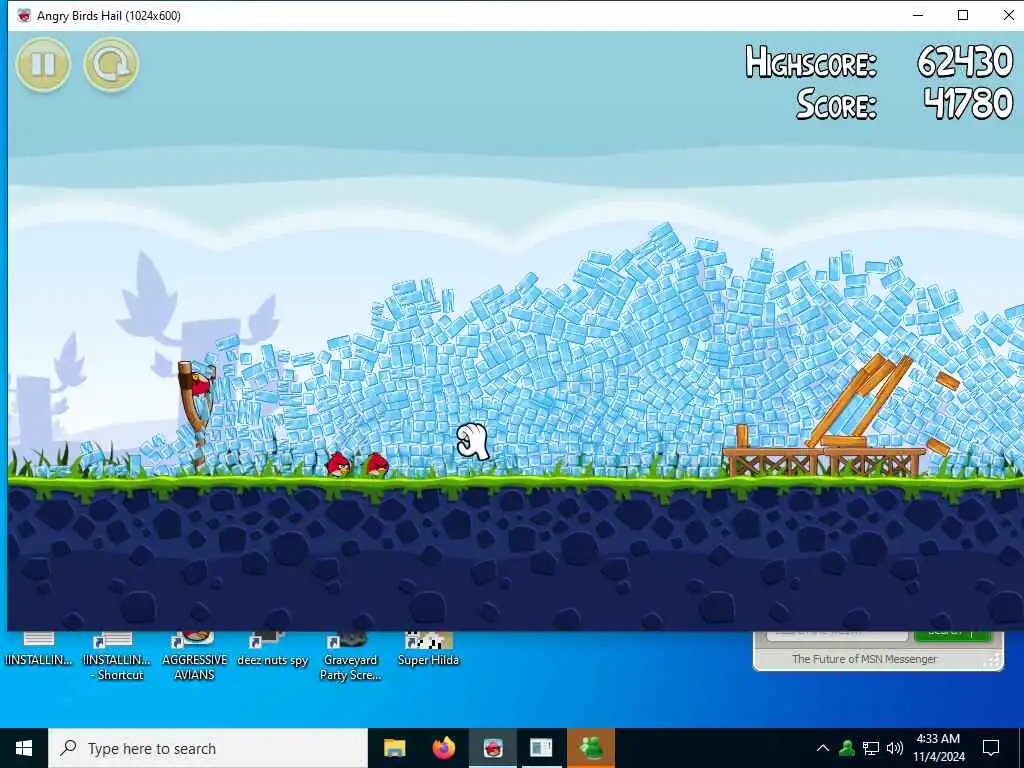Open the volume control in the tray
Image resolution: width=1024 pixels, height=768 pixels.
895,748
